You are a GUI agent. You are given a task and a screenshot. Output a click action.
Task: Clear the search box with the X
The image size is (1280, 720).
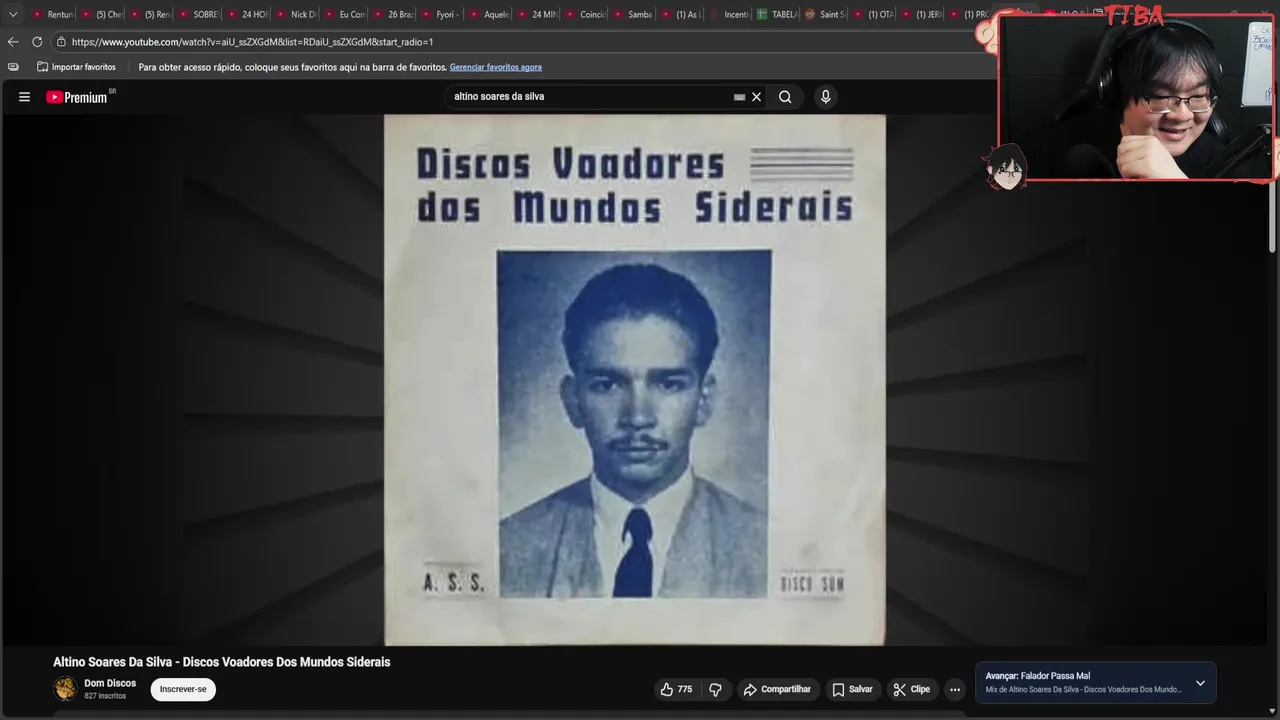[x=757, y=97]
